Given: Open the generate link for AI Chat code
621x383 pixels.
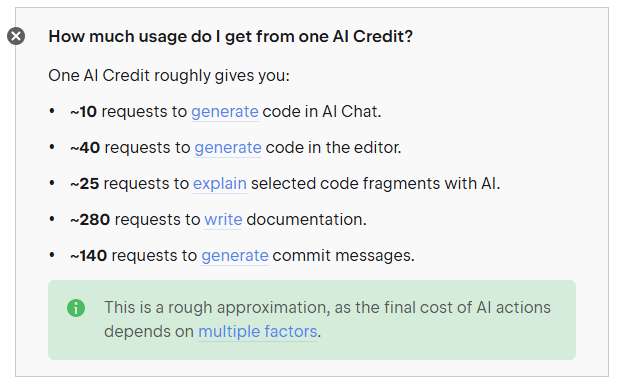Looking at the screenshot, I should tap(225, 112).
